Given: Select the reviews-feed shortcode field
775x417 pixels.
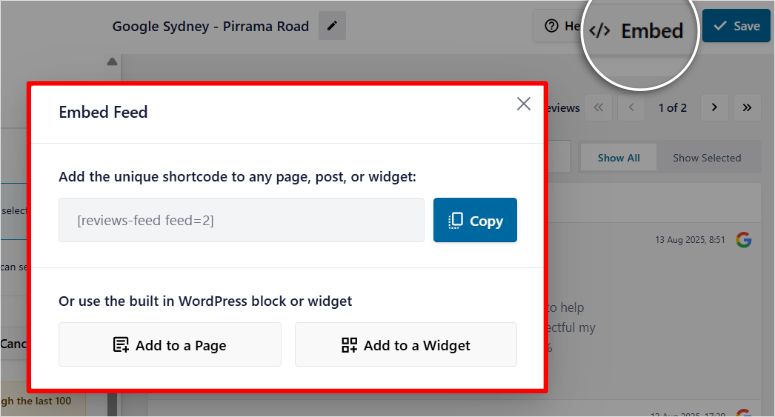Looking at the screenshot, I should pos(241,220).
